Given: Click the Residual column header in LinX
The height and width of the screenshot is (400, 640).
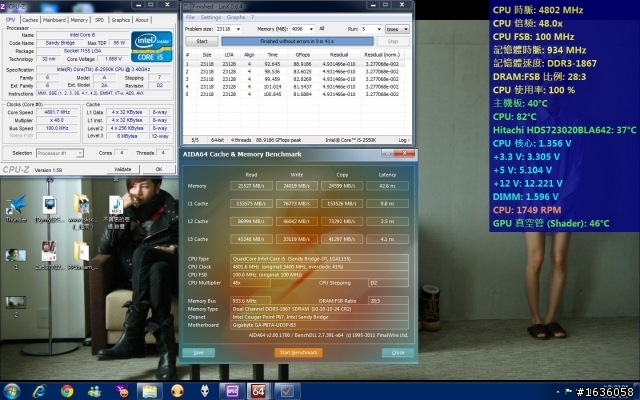Looking at the screenshot, I should 339,55.
